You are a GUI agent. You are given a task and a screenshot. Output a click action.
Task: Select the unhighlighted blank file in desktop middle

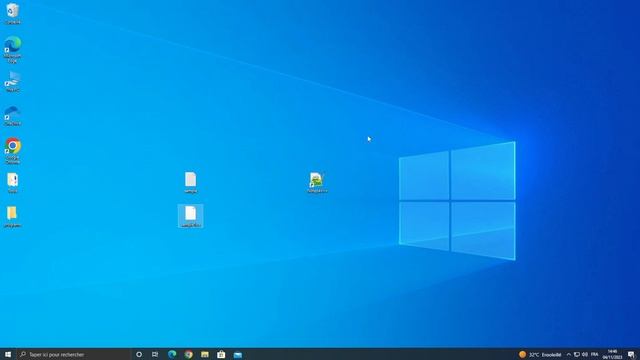191,182
